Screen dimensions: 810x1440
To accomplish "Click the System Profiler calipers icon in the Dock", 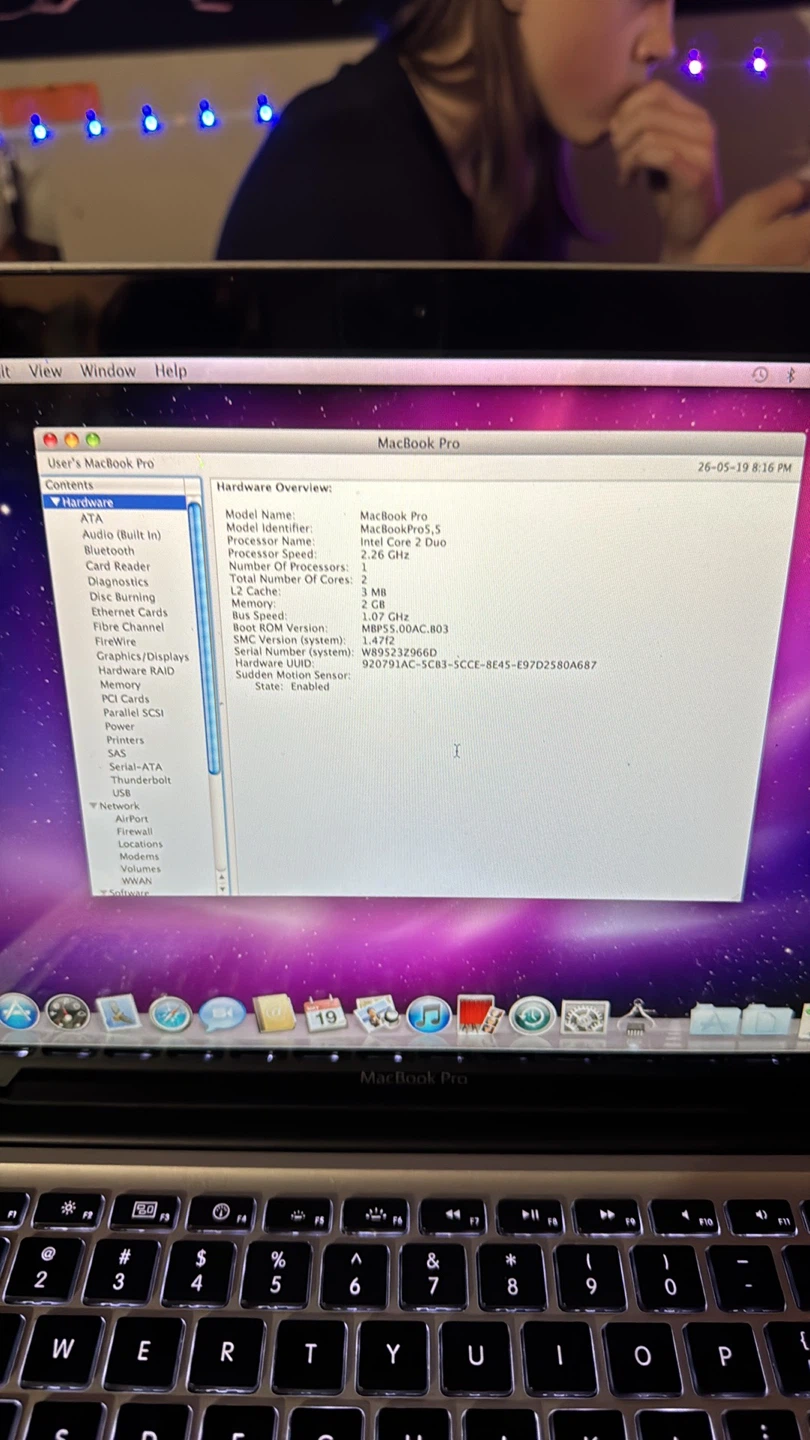I will click(636, 1017).
